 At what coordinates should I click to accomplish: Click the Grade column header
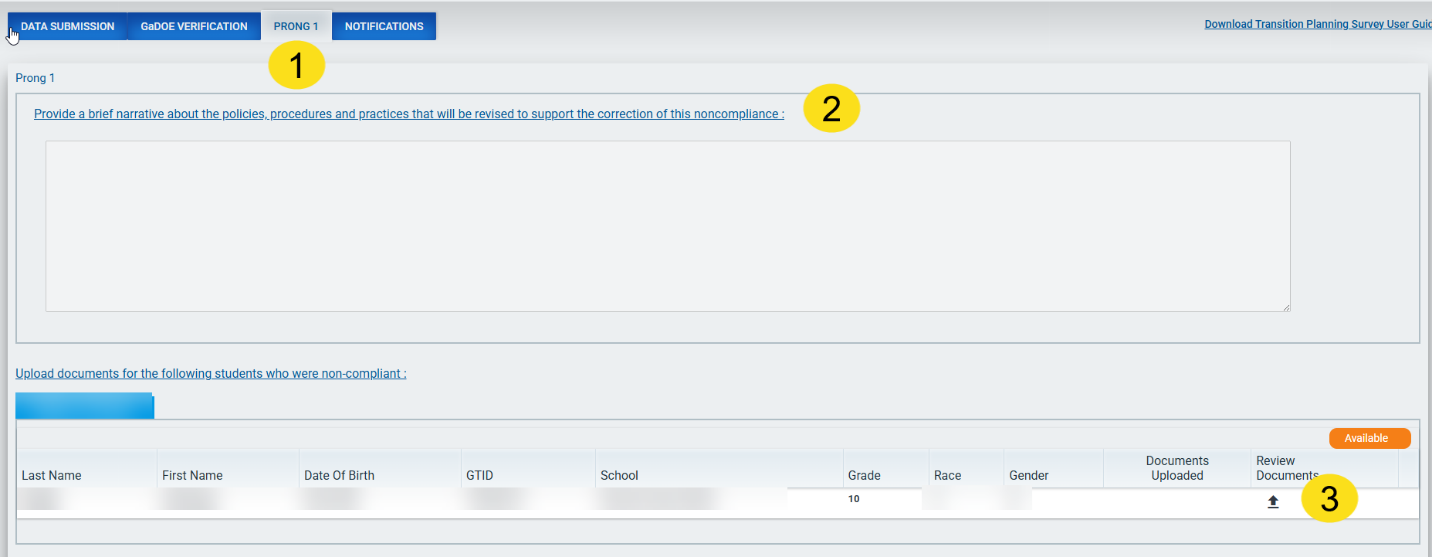864,475
